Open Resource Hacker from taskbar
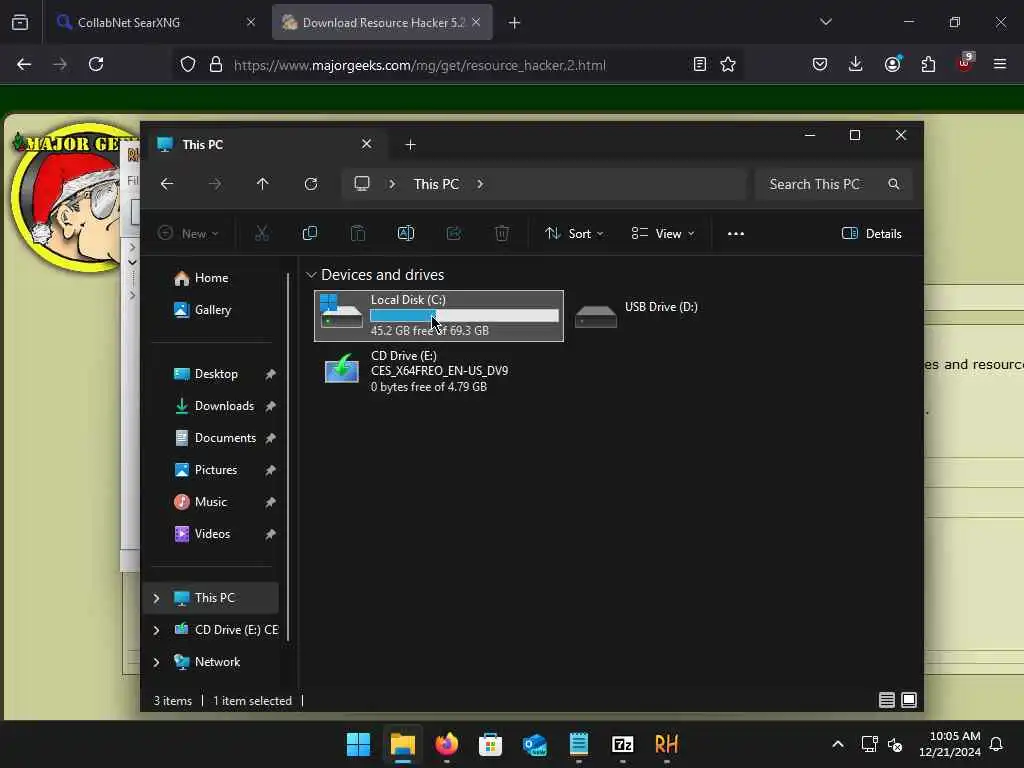Viewport: 1024px width, 768px height. [x=666, y=744]
